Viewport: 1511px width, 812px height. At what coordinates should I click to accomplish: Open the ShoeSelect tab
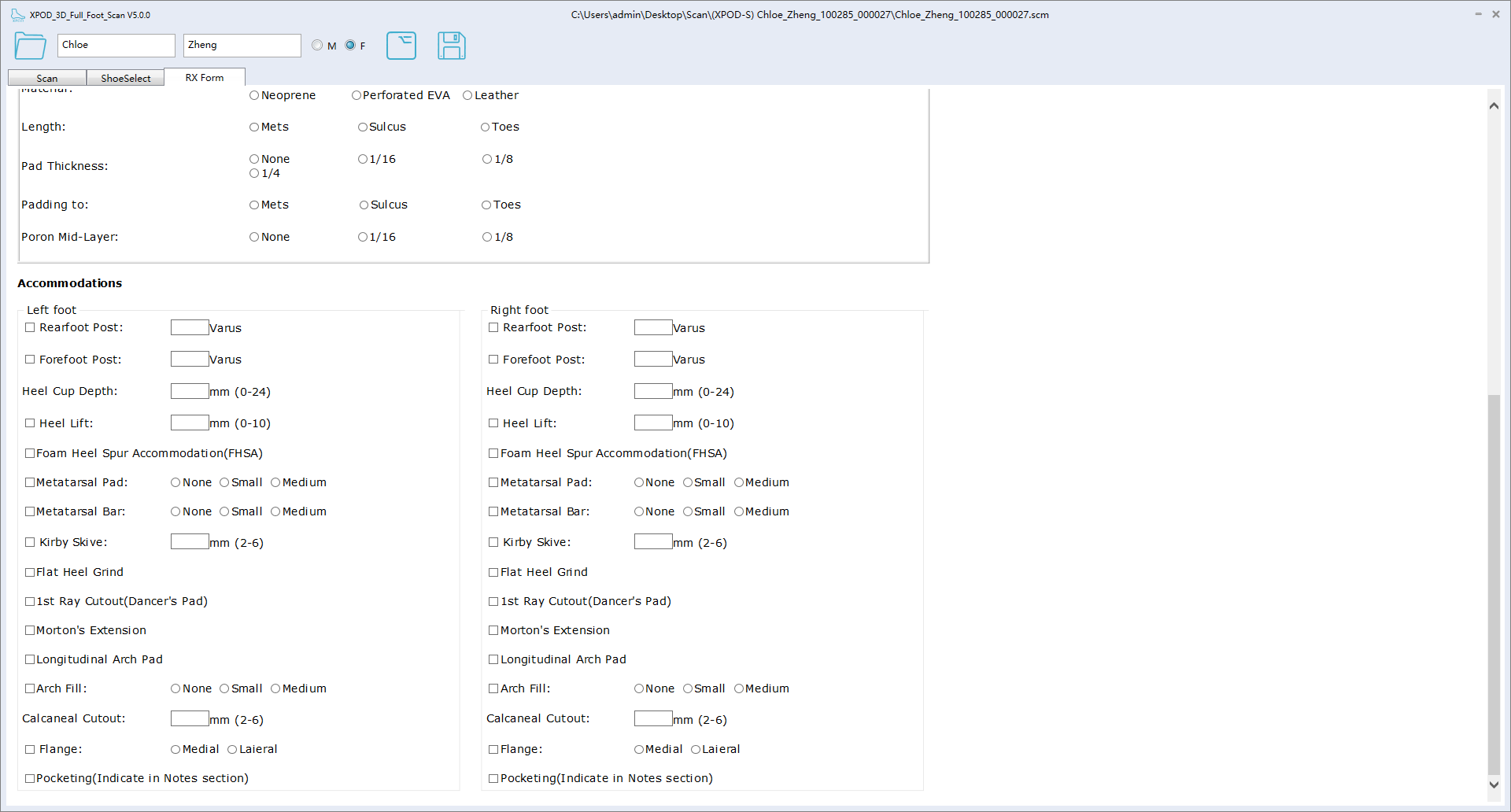[125, 78]
